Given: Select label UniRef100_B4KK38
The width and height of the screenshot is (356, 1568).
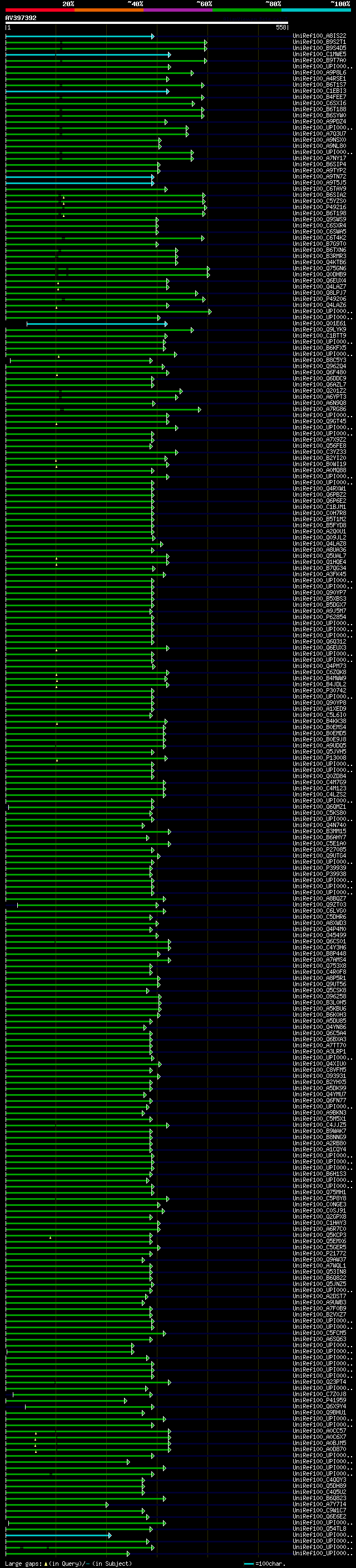Looking at the screenshot, I should [x=319, y=721].
